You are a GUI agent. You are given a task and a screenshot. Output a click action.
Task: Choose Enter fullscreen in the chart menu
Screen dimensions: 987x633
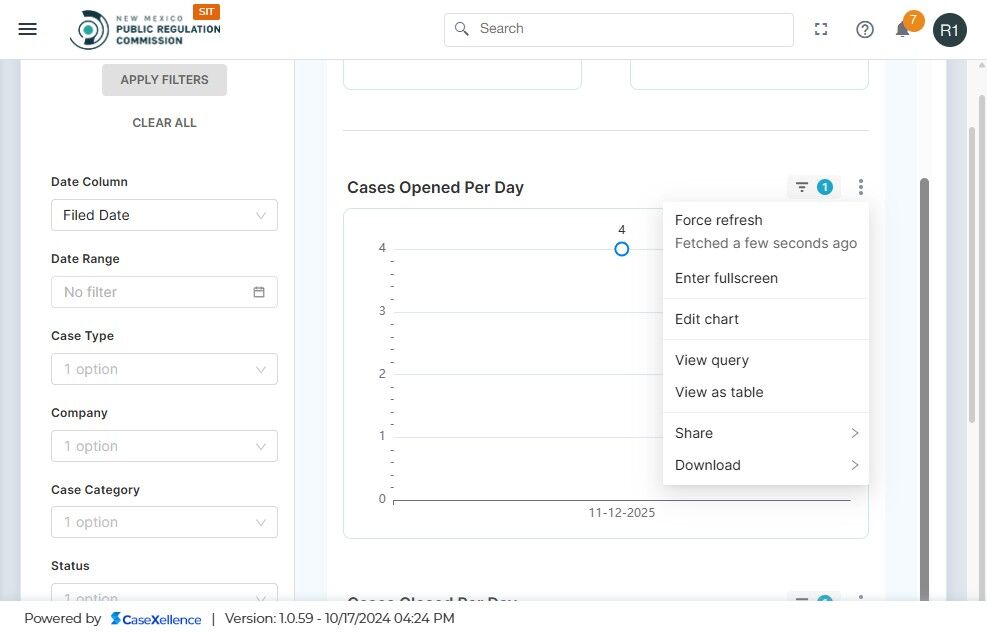[766, 278]
